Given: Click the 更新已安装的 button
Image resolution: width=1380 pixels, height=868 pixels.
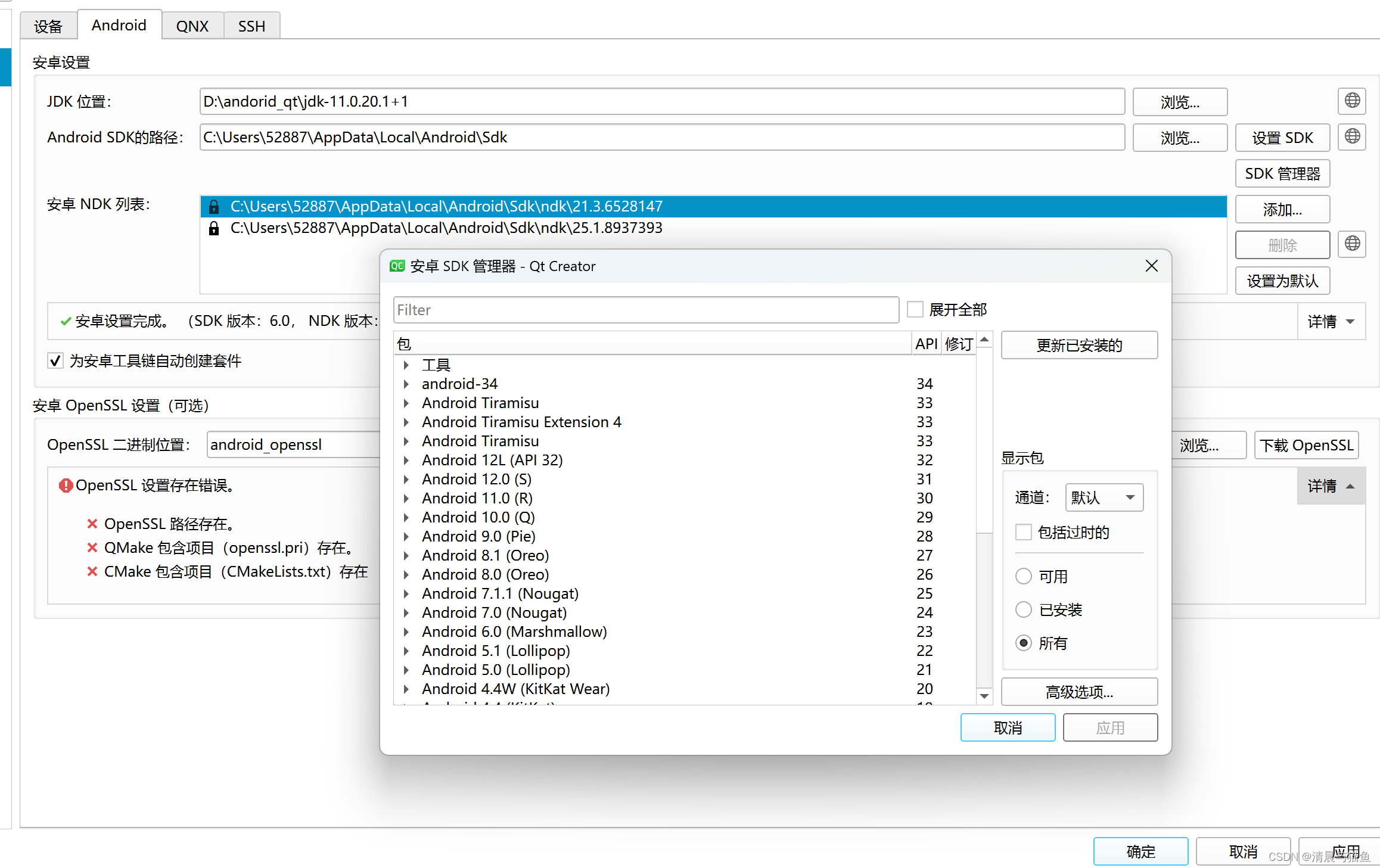Looking at the screenshot, I should [1078, 345].
